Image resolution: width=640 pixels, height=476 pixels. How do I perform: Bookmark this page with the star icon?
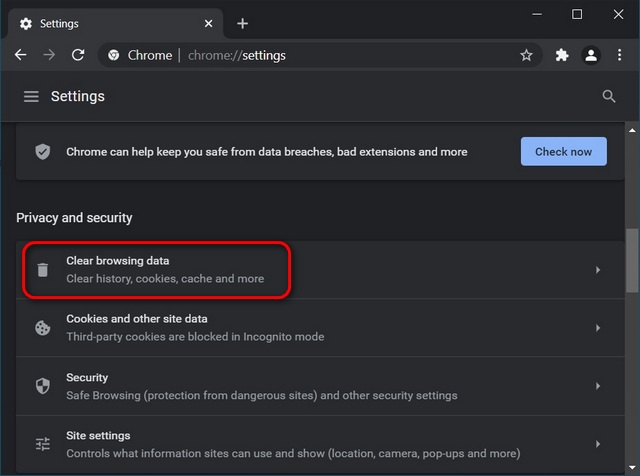click(526, 55)
